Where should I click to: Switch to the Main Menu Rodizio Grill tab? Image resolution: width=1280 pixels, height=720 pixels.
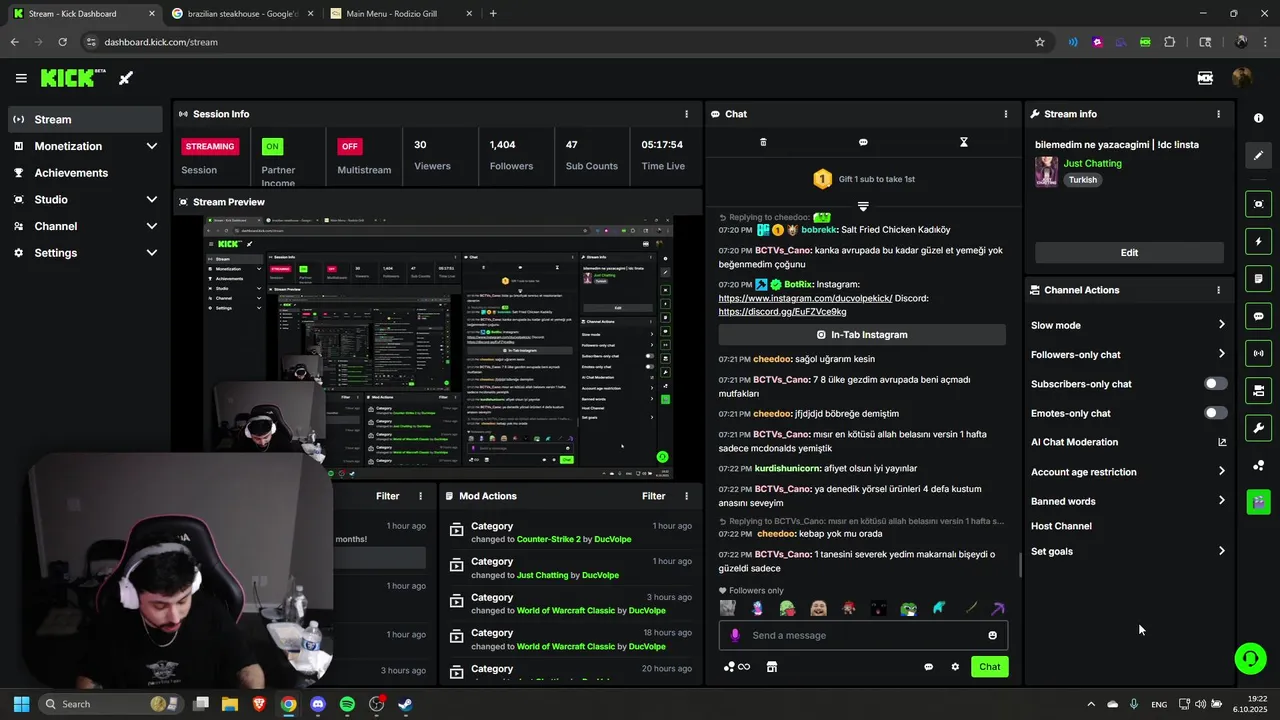401,14
